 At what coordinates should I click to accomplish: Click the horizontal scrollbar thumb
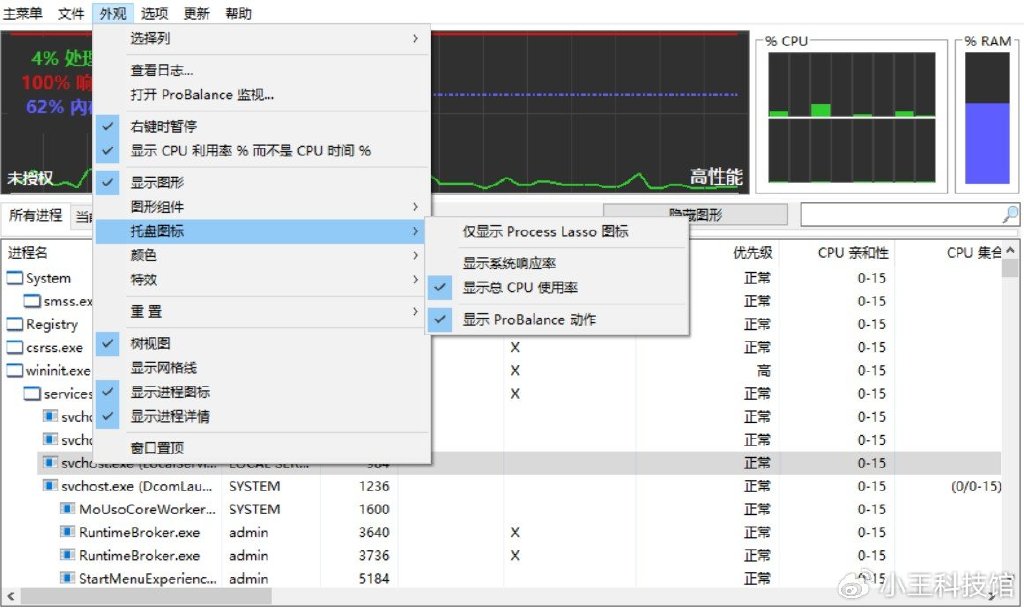pos(146,596)
